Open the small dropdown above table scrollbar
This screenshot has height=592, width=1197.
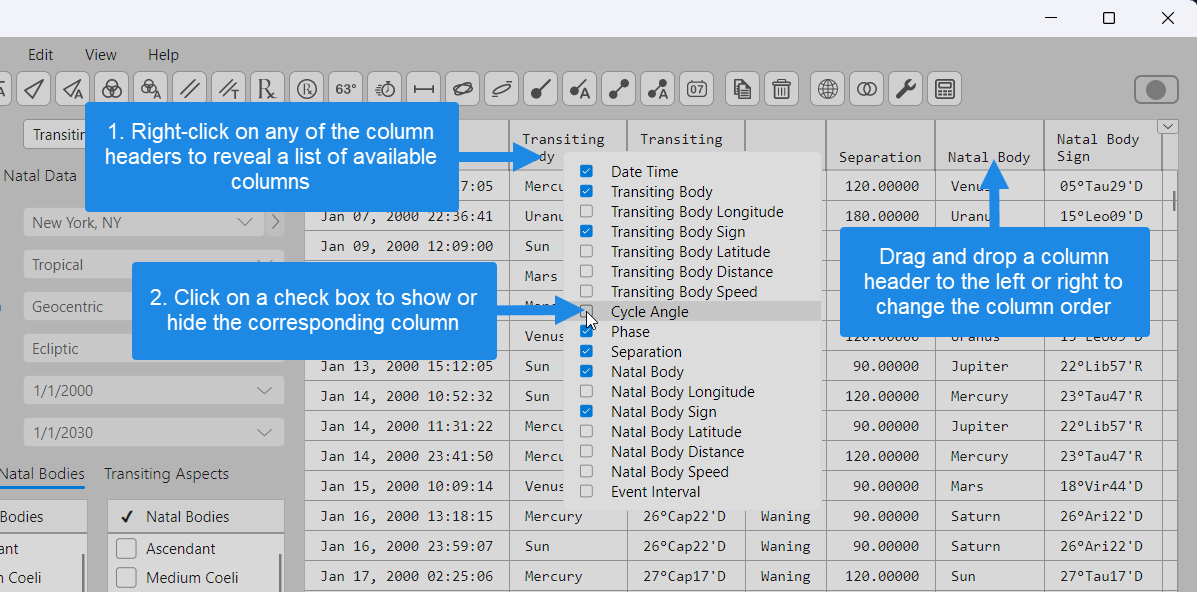pyautogui.click(x=1168, y=126)
